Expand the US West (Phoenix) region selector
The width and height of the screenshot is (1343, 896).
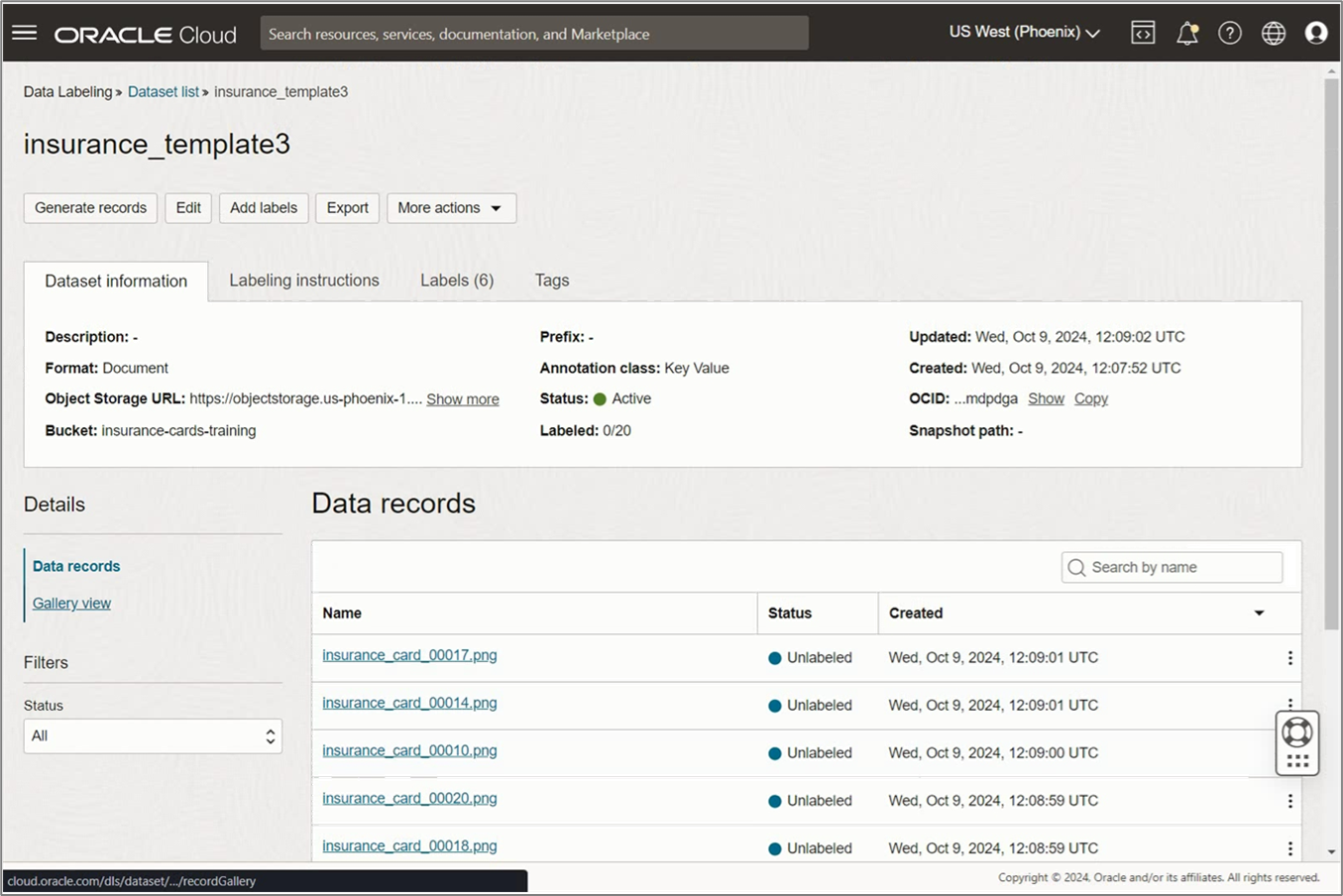tap(1024, 33)
